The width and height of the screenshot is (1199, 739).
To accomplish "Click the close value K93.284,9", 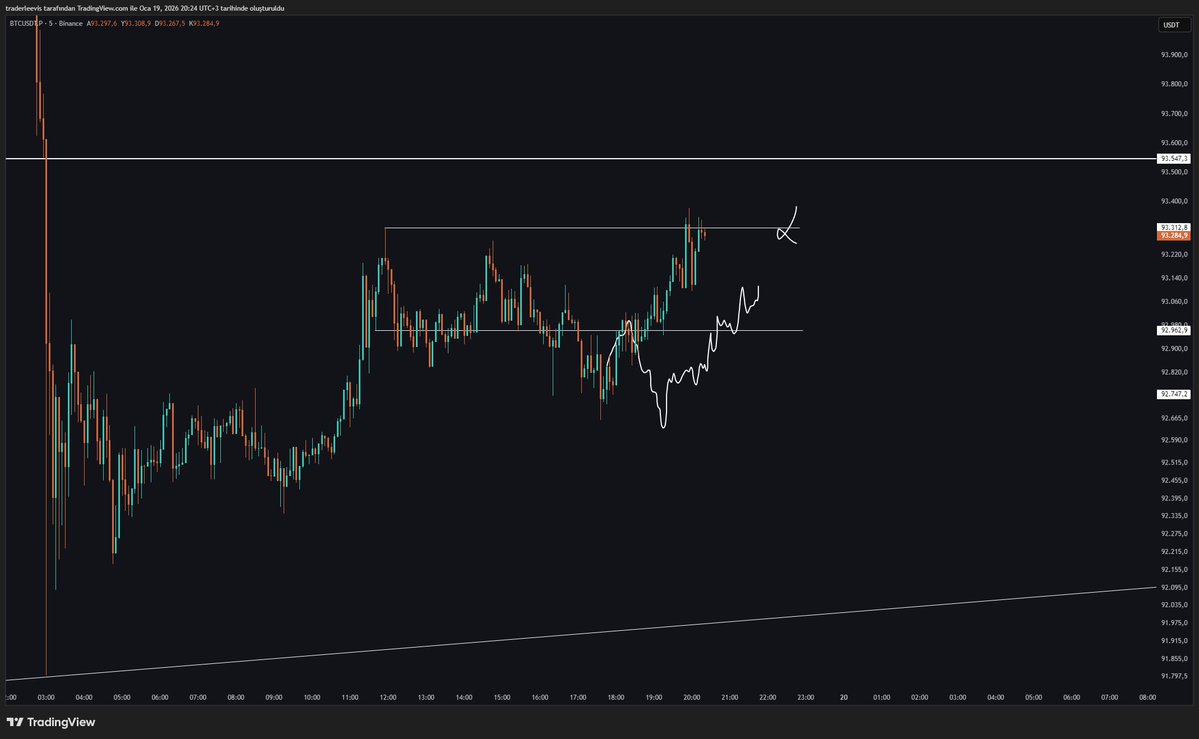I will tap(204, 24).
